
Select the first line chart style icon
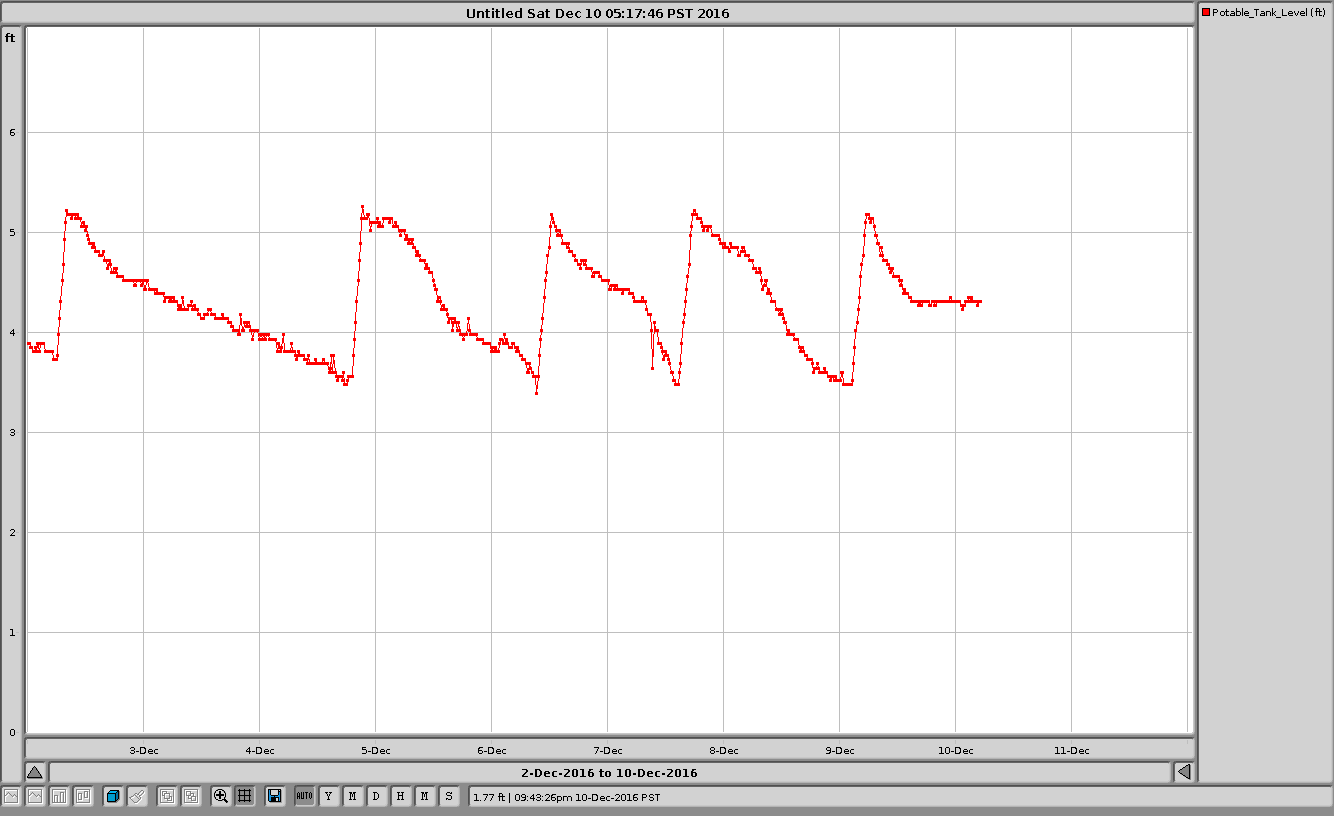pos(11,796)
